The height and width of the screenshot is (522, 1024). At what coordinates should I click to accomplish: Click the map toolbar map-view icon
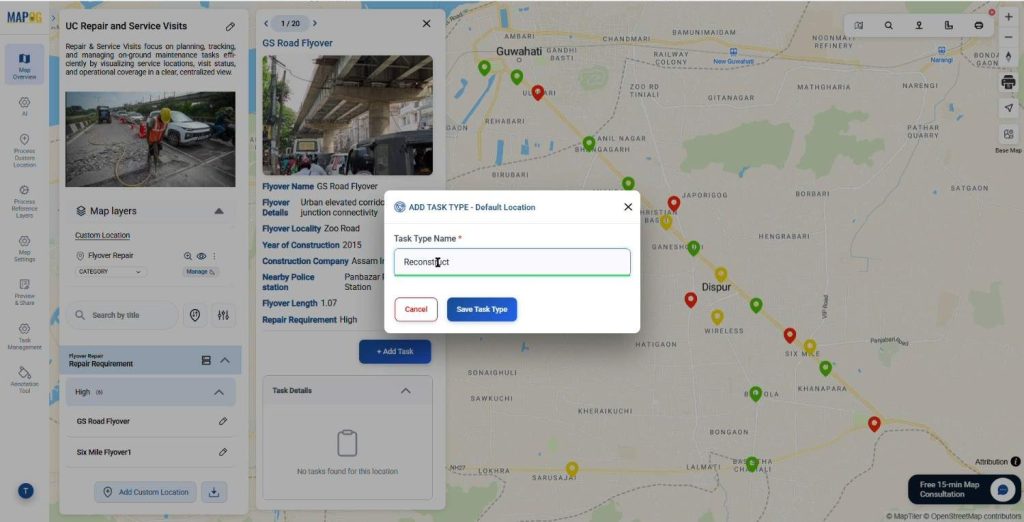tap(859, 25)
